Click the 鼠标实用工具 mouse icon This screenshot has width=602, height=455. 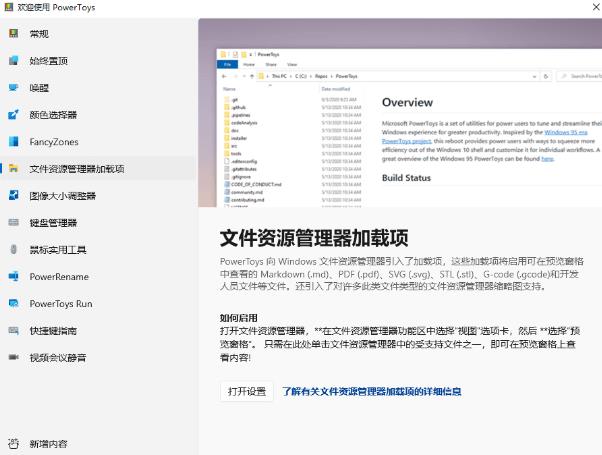13,250
